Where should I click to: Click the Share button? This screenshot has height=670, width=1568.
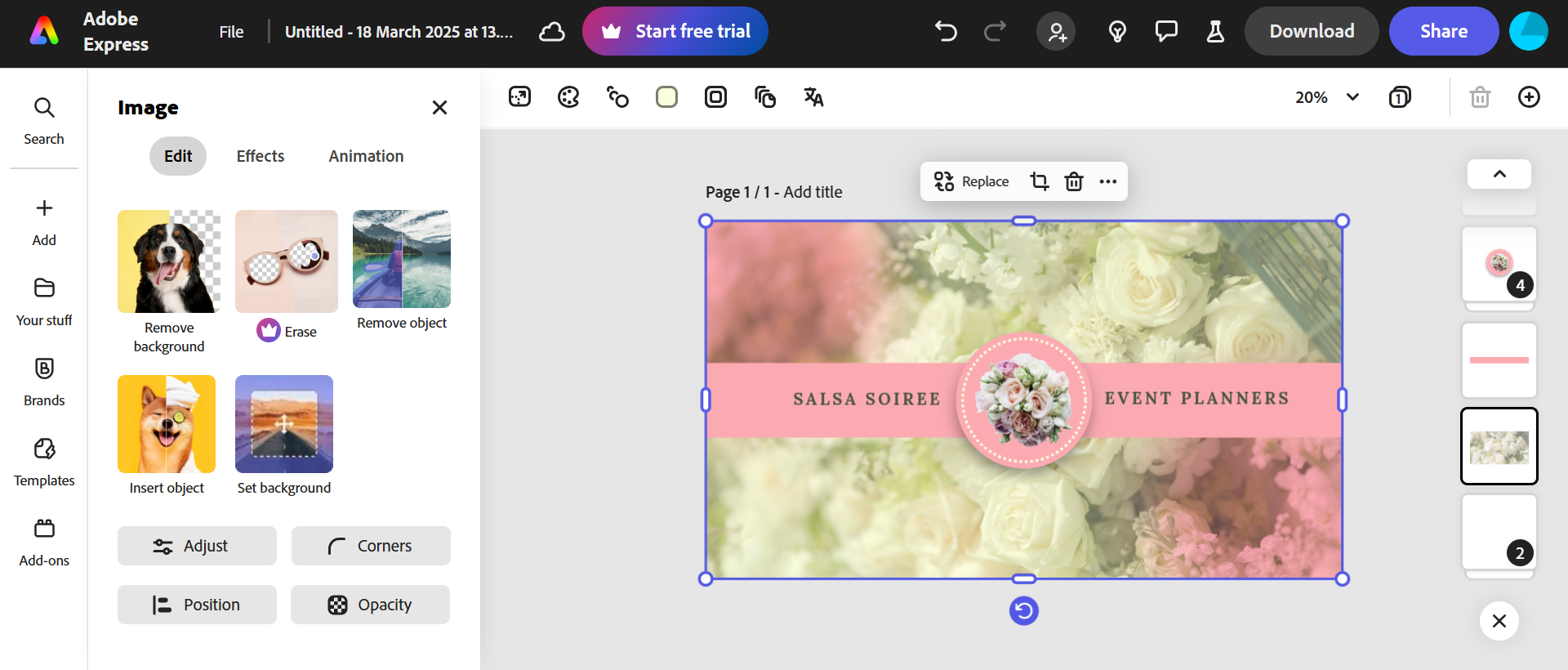[x=1444, y=31]
